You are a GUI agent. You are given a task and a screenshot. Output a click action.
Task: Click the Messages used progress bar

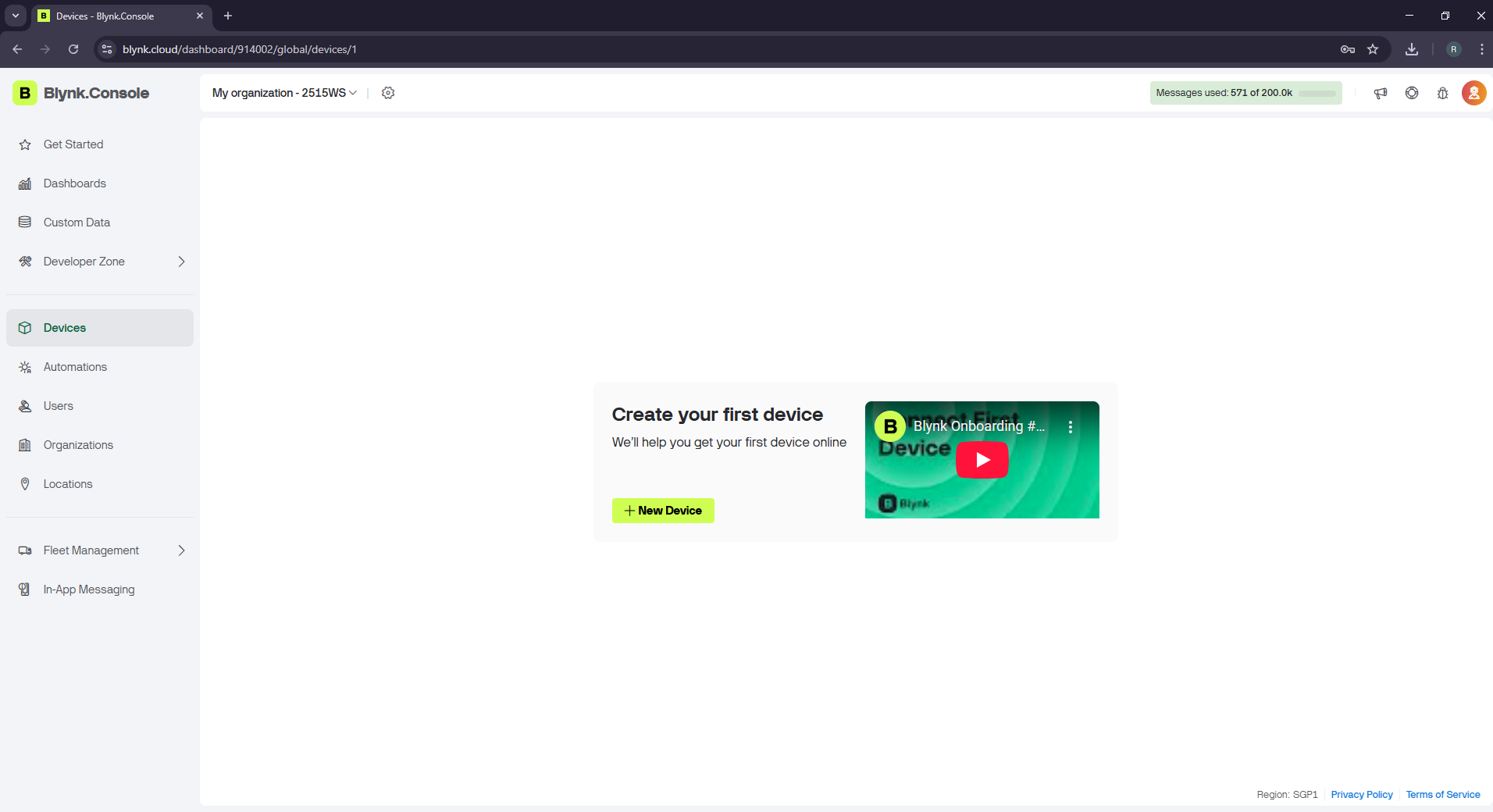[x=1317, y=94]
